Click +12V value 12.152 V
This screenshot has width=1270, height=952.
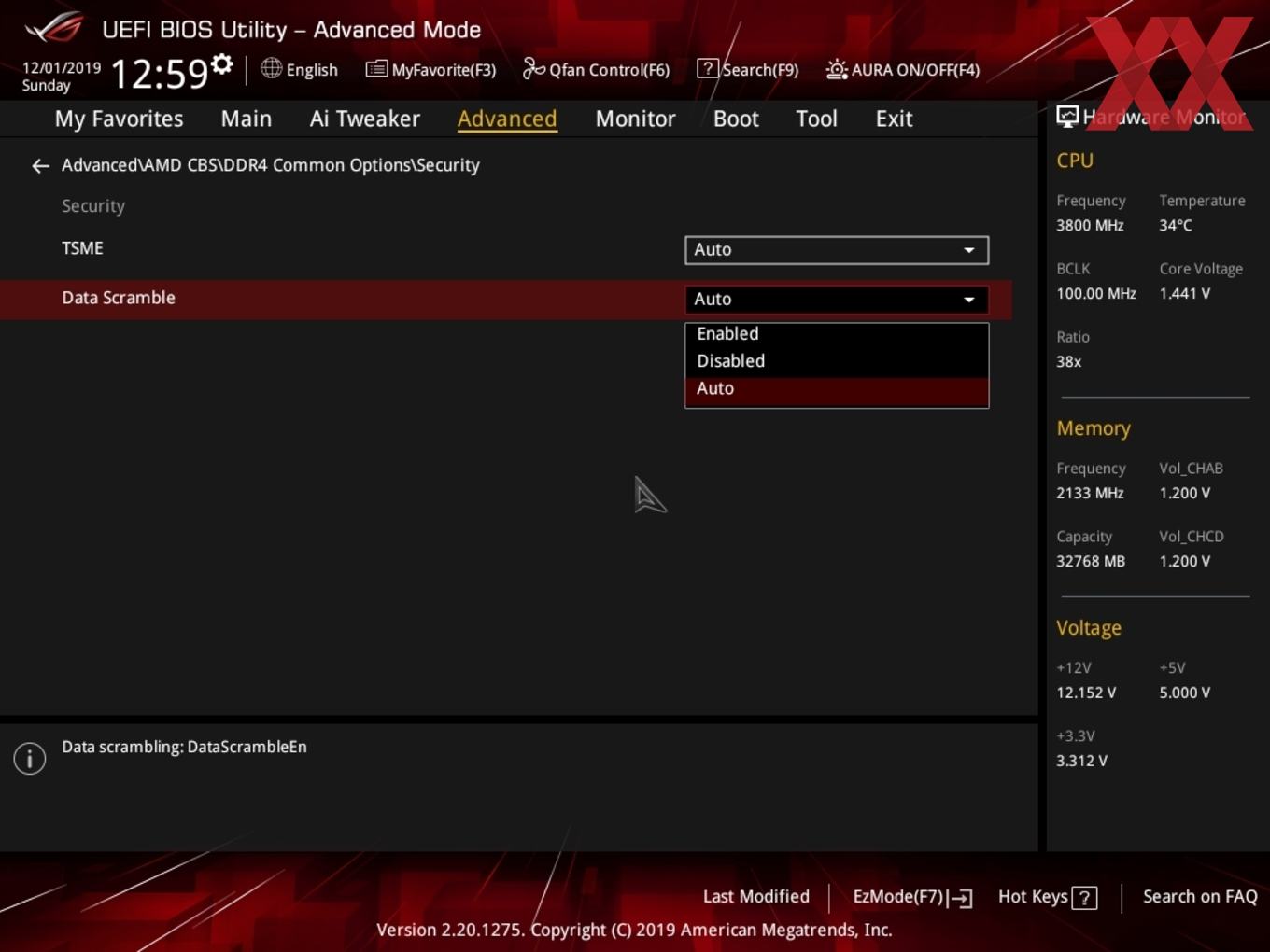1086,693
